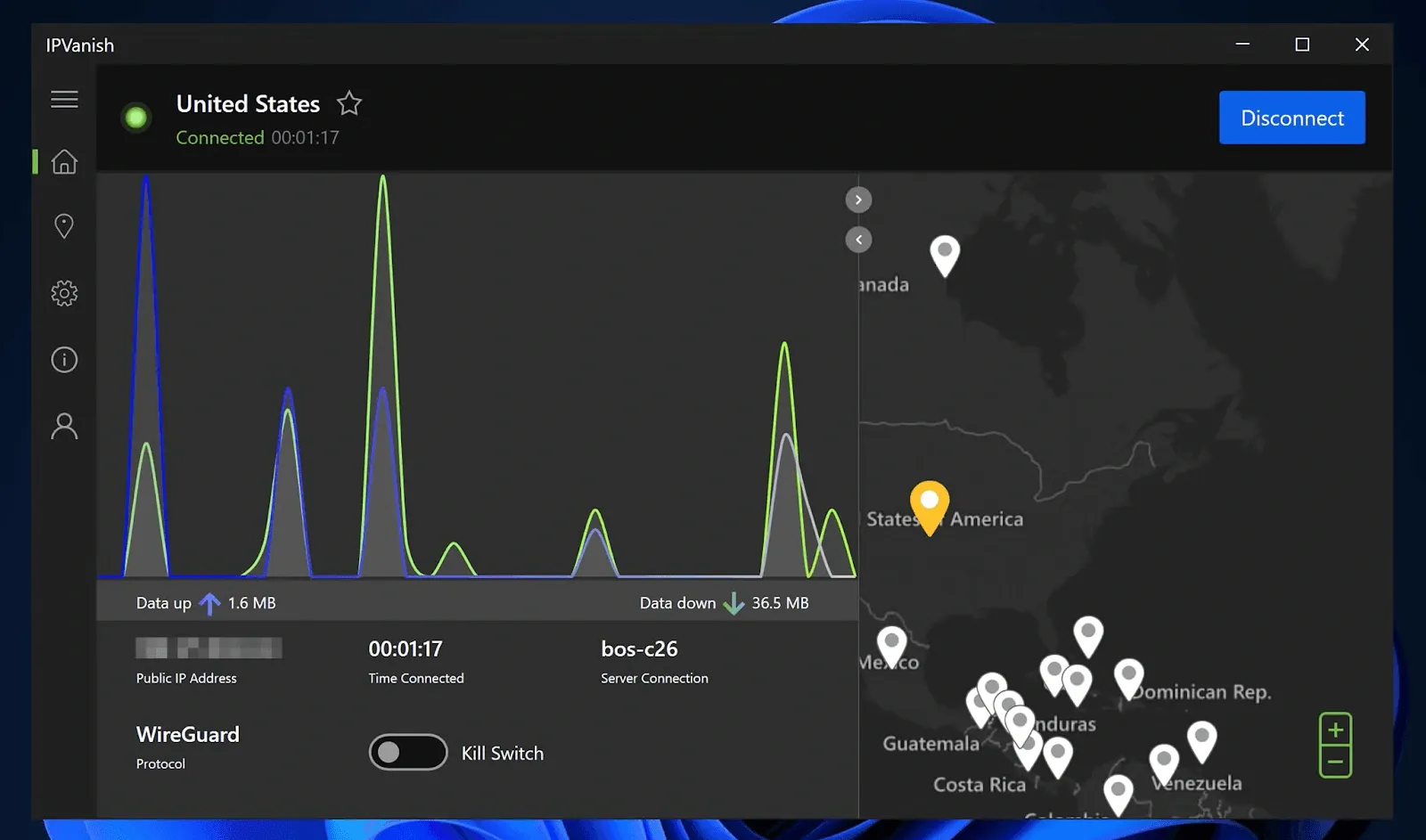1426x840 pixels.
Task: Zoom out the map with minus
Action: coord(1335,762)
